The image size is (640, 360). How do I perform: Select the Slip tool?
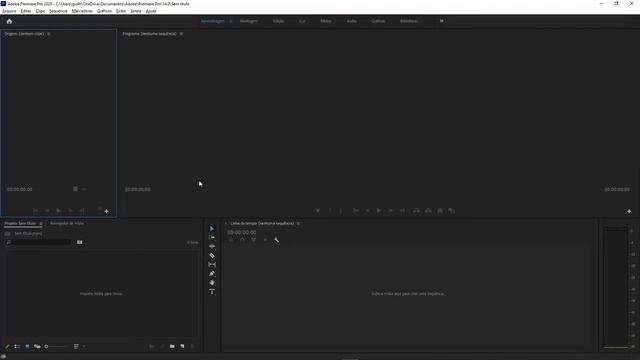(212, 264)
